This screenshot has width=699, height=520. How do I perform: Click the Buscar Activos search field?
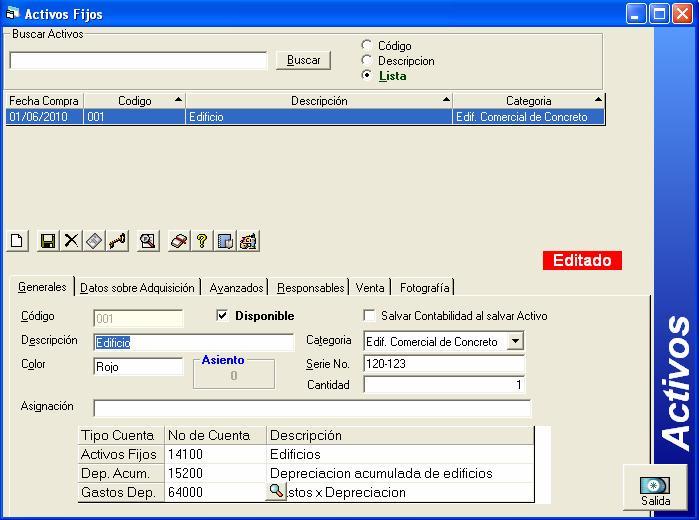click(x=138, y=61)
